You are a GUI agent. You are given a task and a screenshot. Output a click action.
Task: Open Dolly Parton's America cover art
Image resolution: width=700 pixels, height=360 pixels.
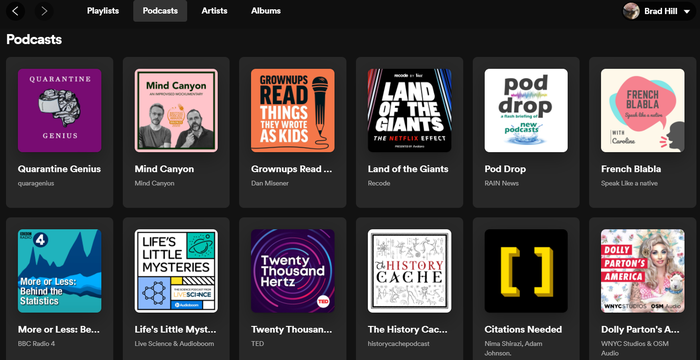pos(643,271)
